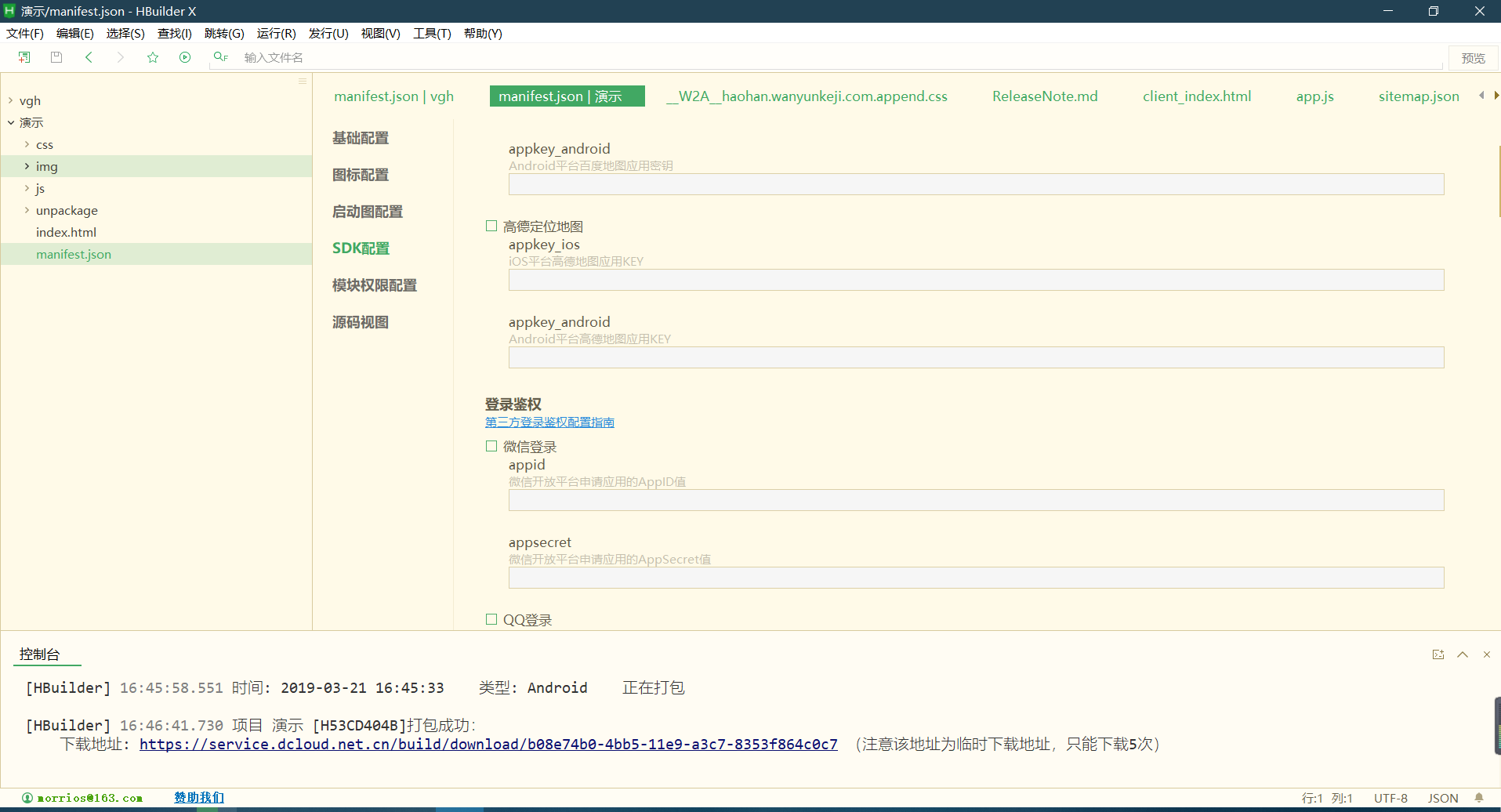Go back with the left arrow icon
This screenshot has height=812, width=1501.
(x=89, y=57)
